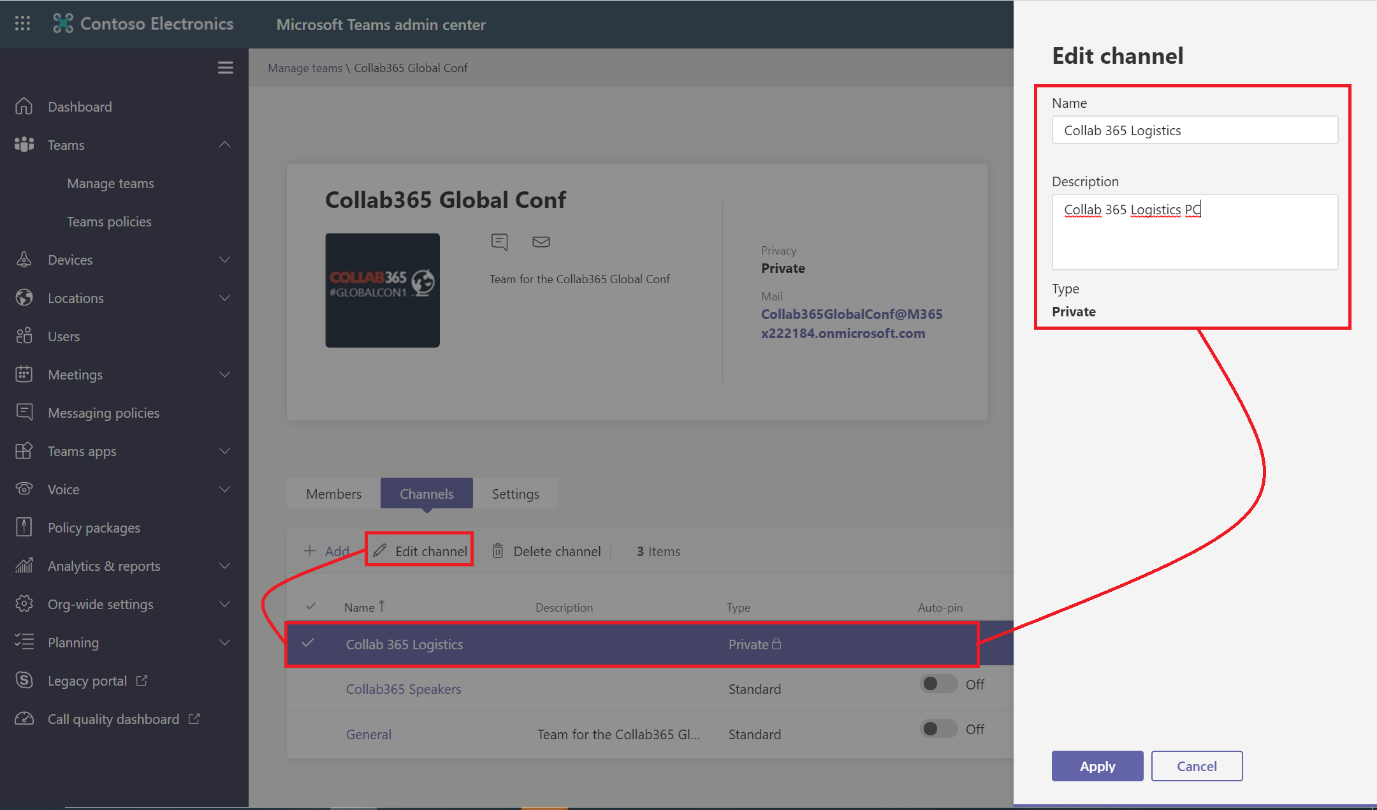Image resolution: width=1377 pixels, height=810 pixels.
Task: Click the select-all checkmark in table header
Action: 311,606
